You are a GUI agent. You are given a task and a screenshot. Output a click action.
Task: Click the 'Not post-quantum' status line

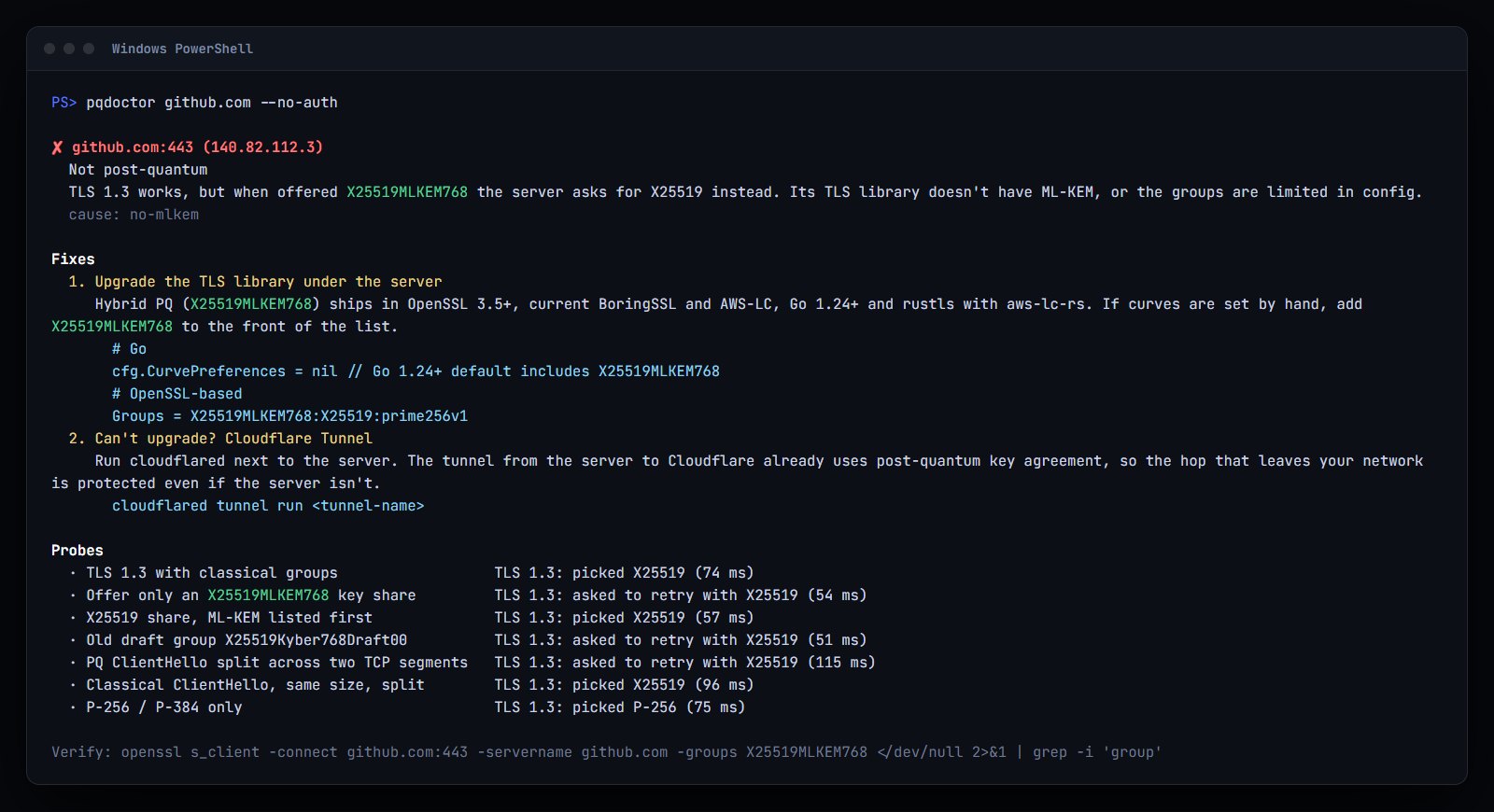tap(138, 170)
